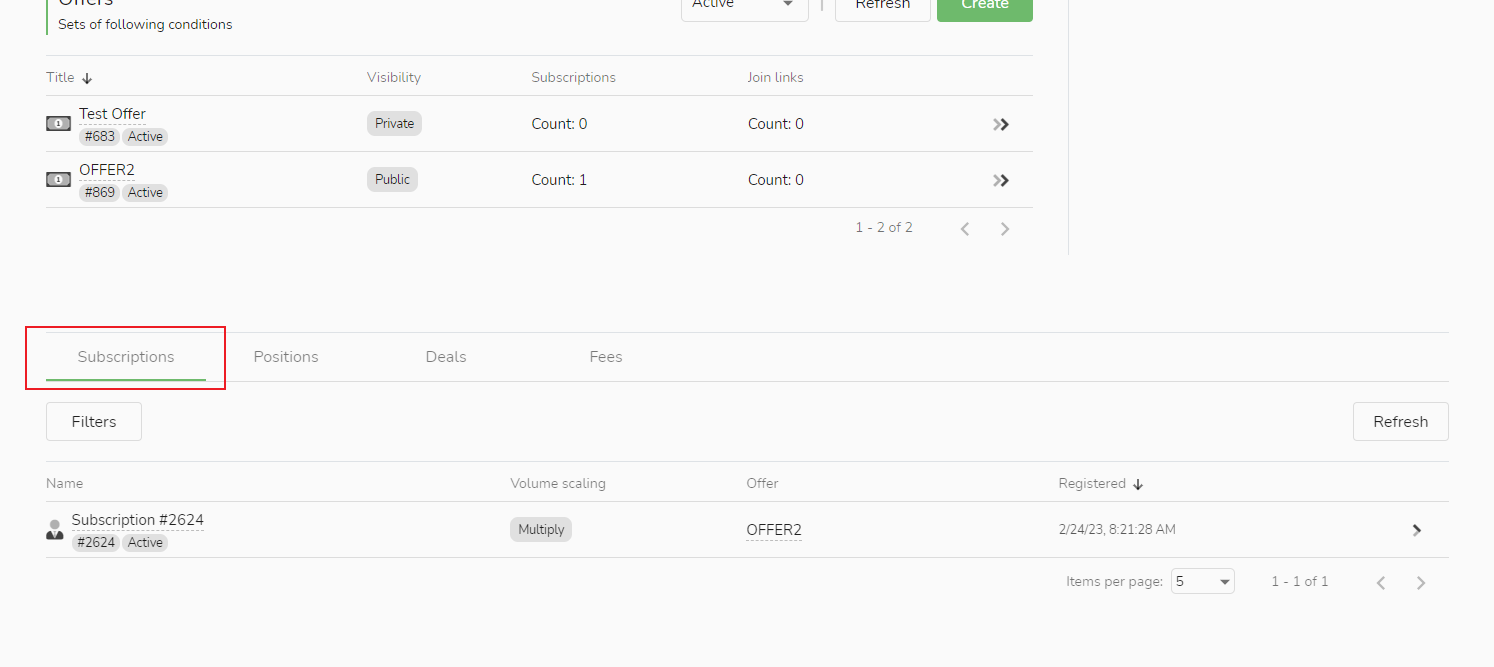
Task: Open the Items per page dropdown
Action: [x=1203, y=582]
